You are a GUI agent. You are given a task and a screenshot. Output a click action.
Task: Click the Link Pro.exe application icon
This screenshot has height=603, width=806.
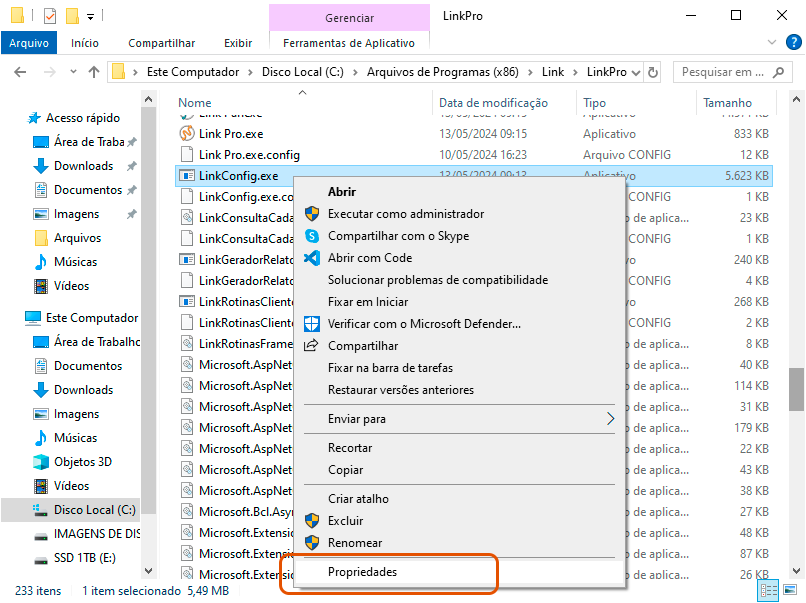186,133
